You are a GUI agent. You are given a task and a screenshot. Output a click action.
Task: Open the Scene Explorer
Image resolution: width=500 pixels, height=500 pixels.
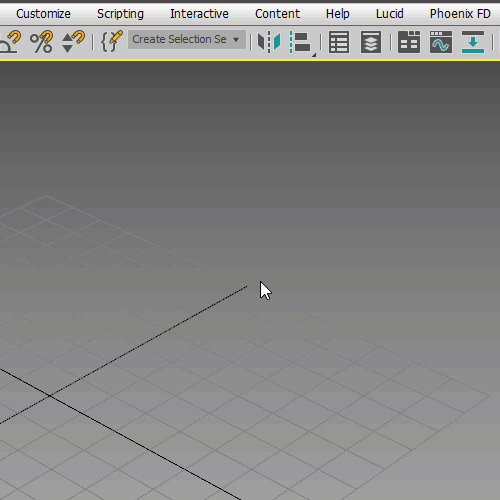[339, 42]
